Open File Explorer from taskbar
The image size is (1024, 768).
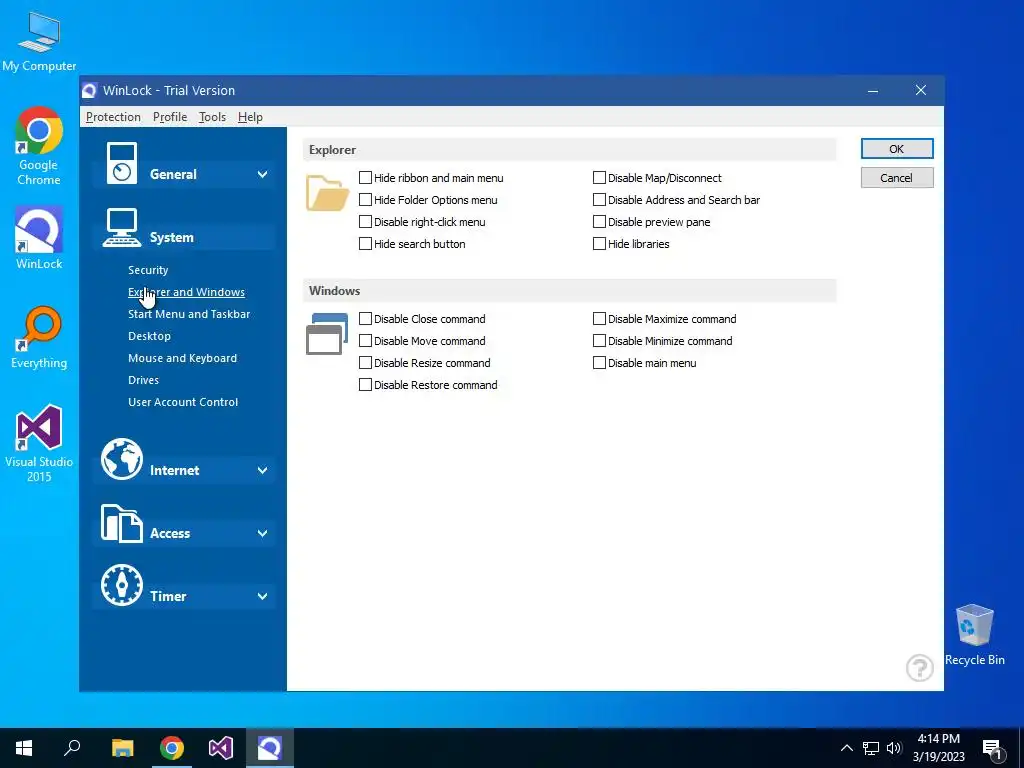coord(122,748)
